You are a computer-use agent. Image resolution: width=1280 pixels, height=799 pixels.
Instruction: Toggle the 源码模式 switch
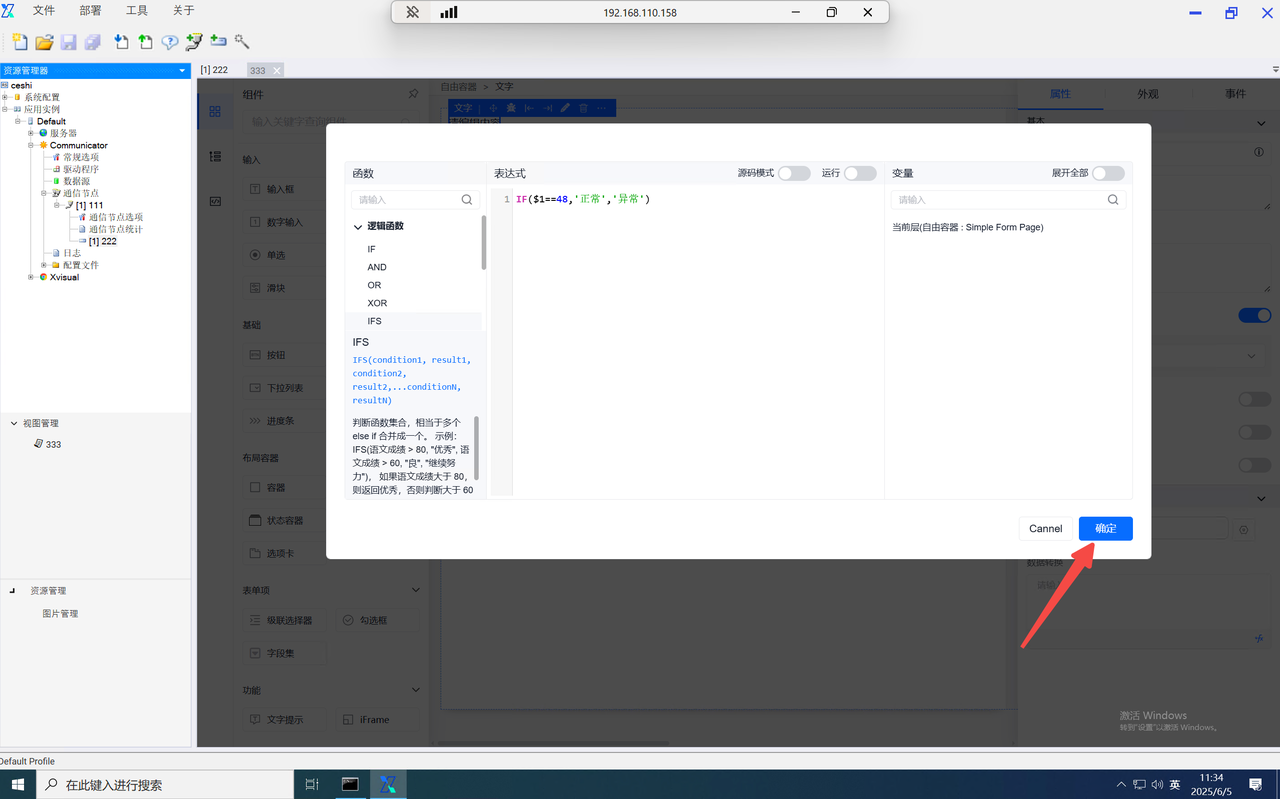(x=794, y=173)
